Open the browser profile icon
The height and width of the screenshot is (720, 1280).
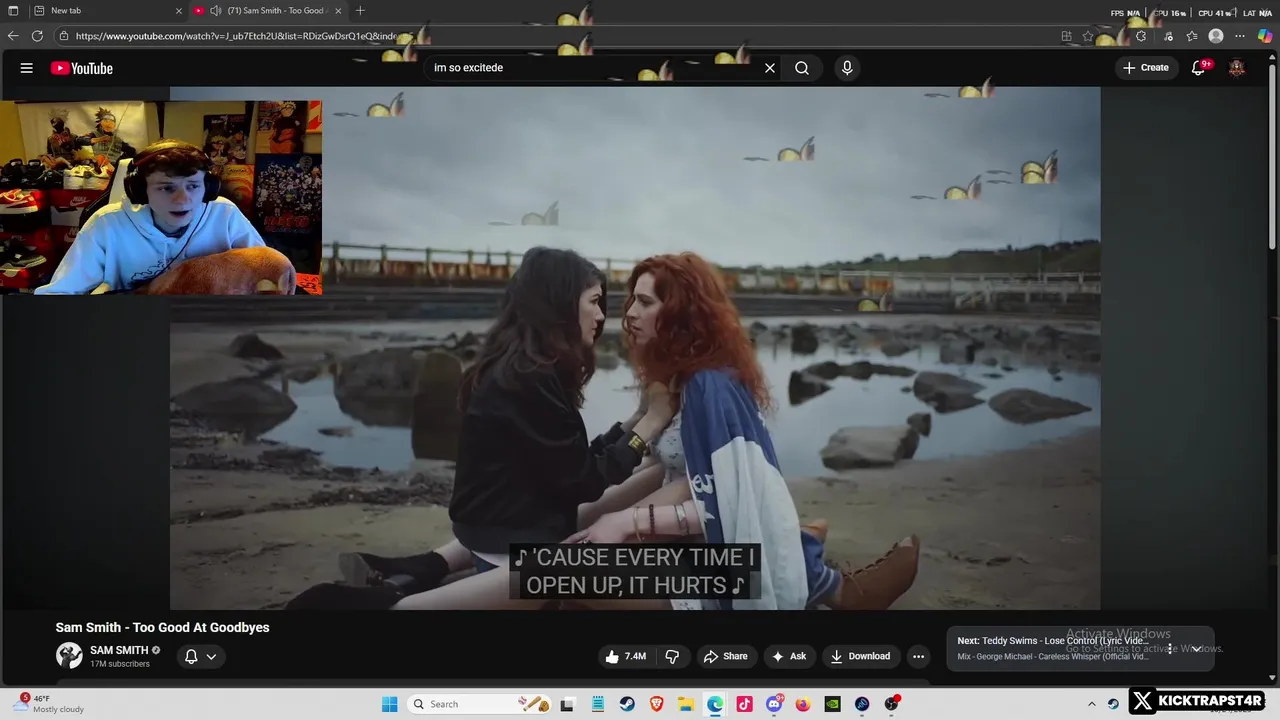(x=1216, y=36)
